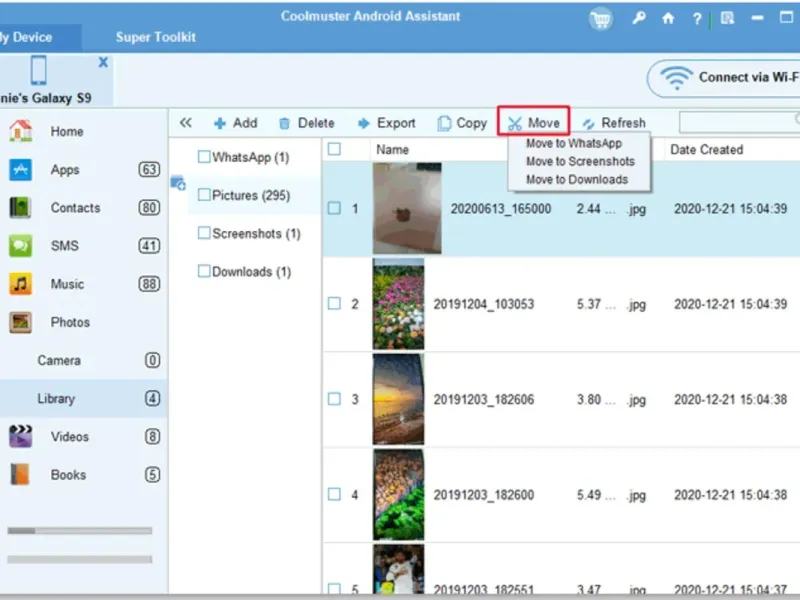Click the Apps count badge 63
800x600 pixels.
point(149,169)
